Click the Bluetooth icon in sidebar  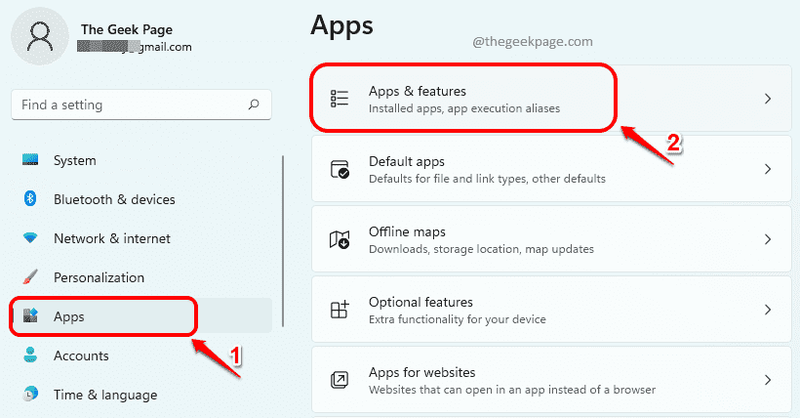(x=30, y=198)
